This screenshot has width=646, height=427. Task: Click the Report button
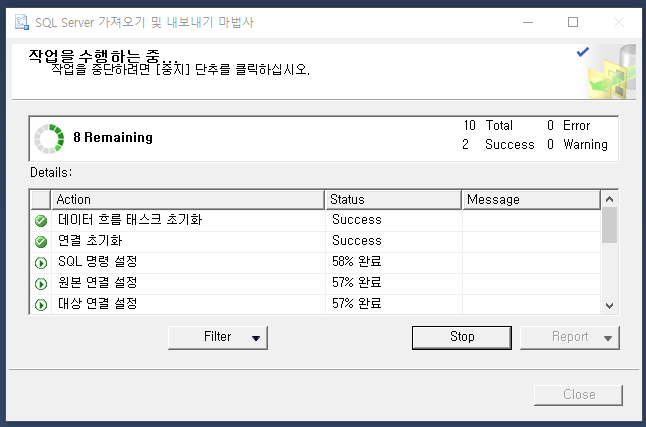click(x=570, y=338)
